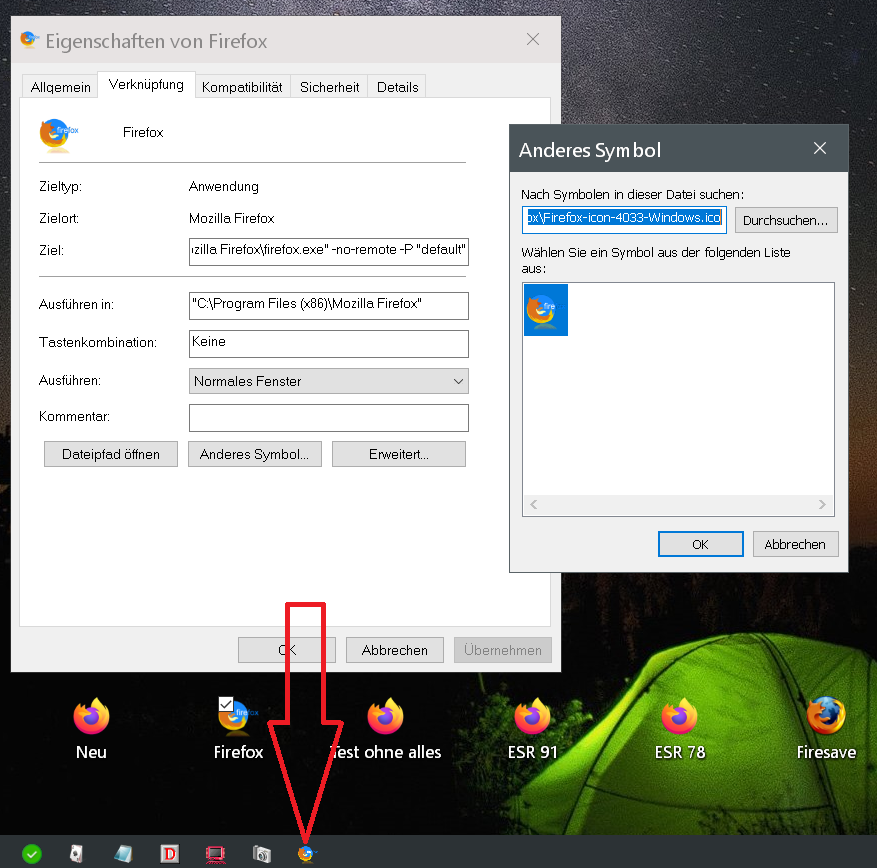
Task: Select the Firefox icon in symbol list
Action: 545,310
